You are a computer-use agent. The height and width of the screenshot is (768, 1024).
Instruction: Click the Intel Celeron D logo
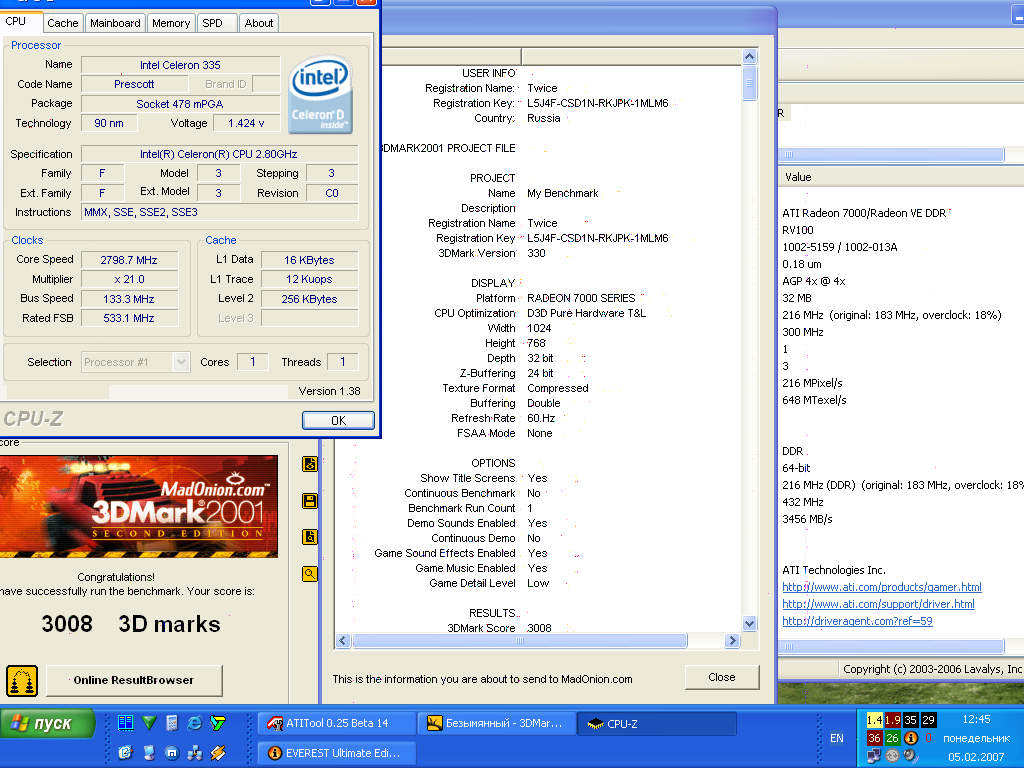click(320, 95)
